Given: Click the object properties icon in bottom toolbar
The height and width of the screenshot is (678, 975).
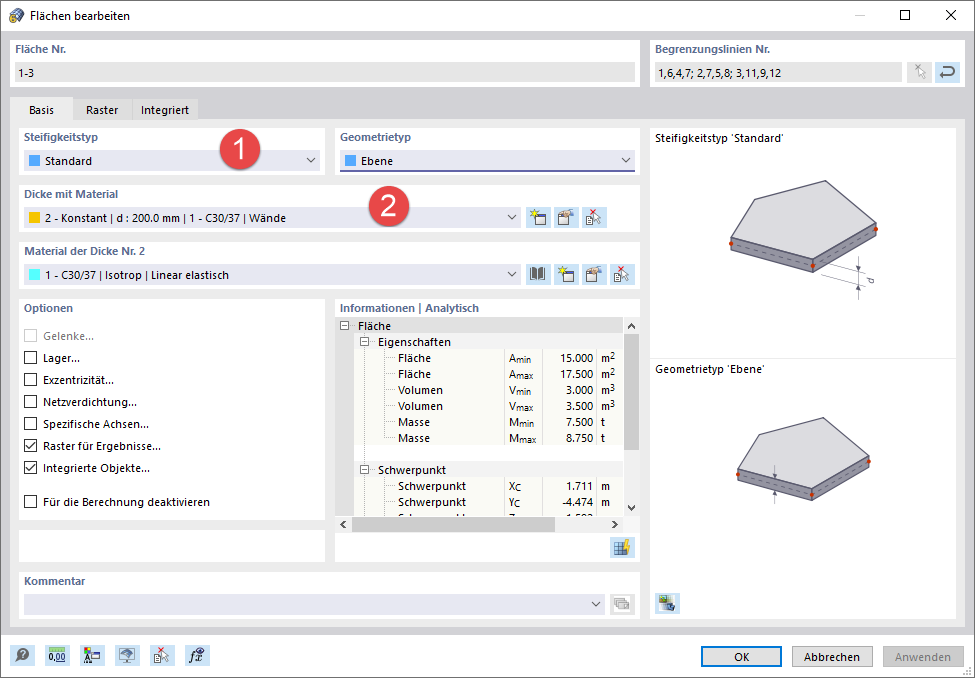Looking at the screenshot, I should pyautogui.click(x=92, y=656).
